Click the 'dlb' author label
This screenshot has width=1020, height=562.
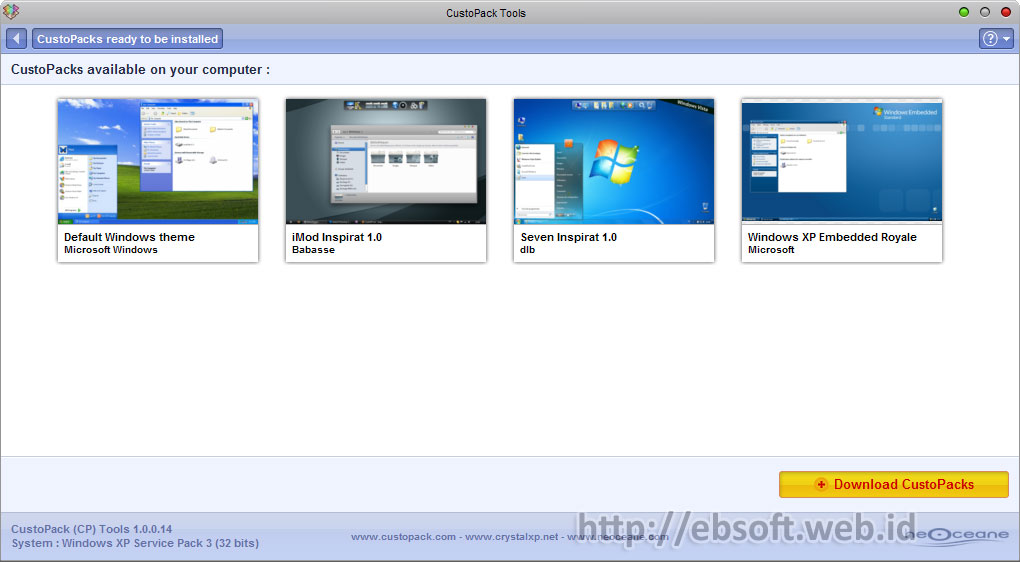pyautogui.click(x=528, y=250)
